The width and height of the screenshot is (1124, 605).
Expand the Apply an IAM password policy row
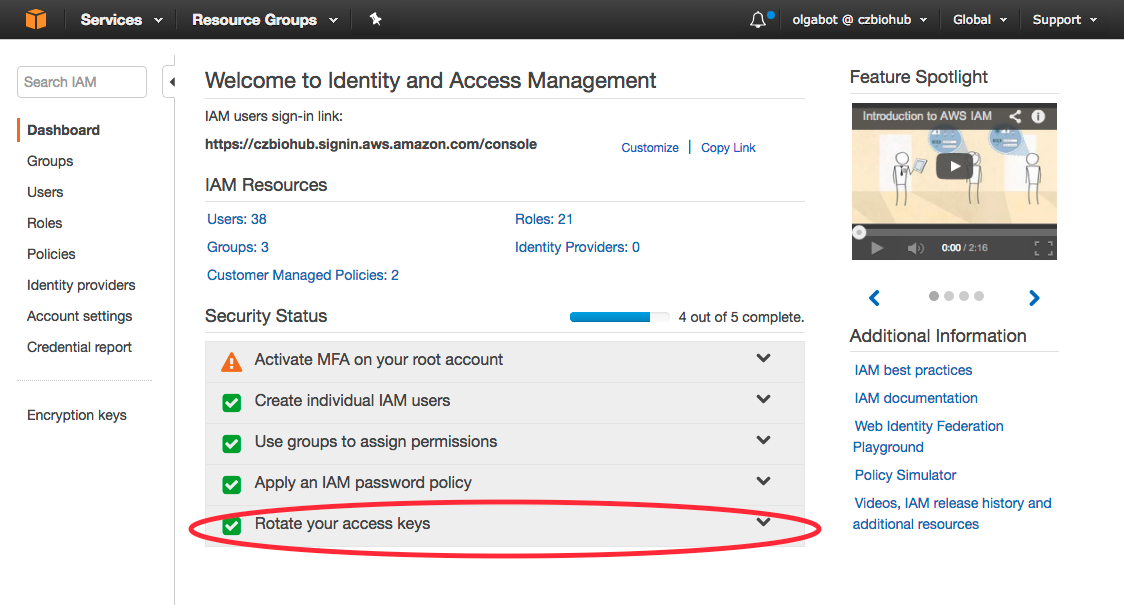pyautogui.click(x=763, y=481)
